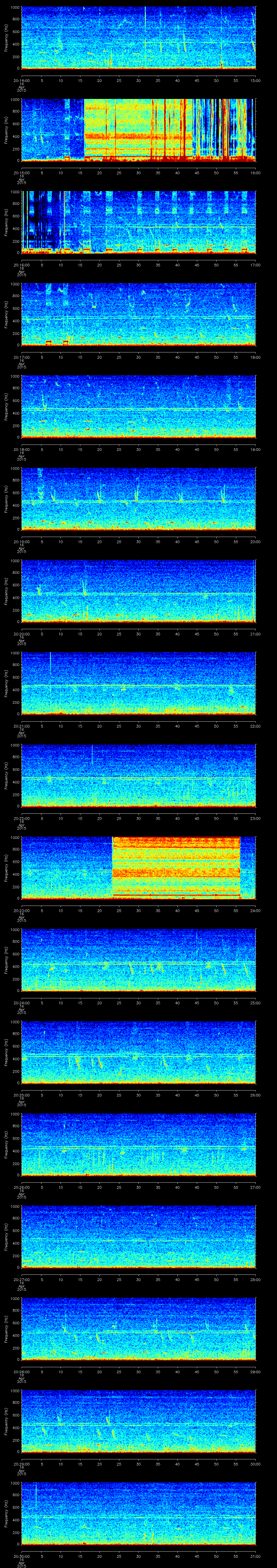Click the '20:26:00' start time label
The image size is (277, 1568).
(21, 1187)
